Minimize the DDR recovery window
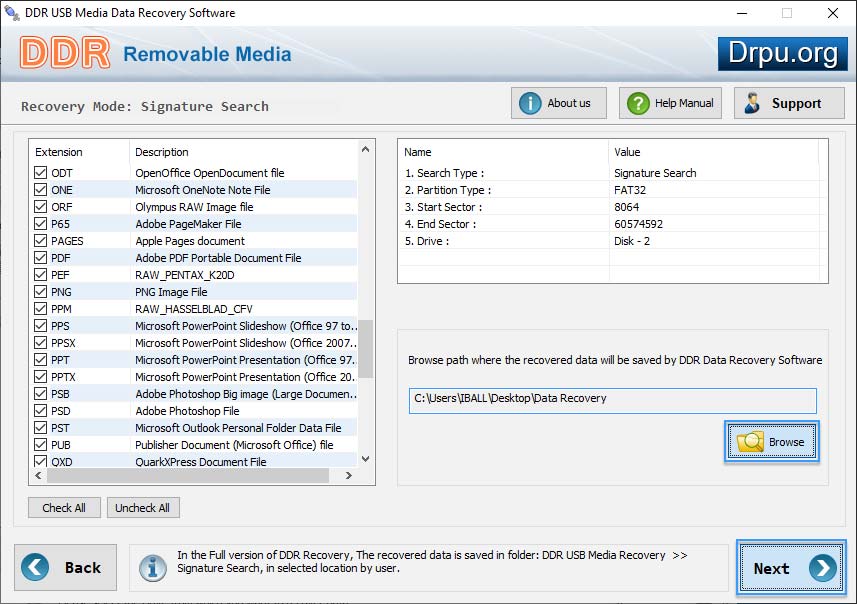The height and width of the screenshot is (604, 857). (x=742, y=13)
